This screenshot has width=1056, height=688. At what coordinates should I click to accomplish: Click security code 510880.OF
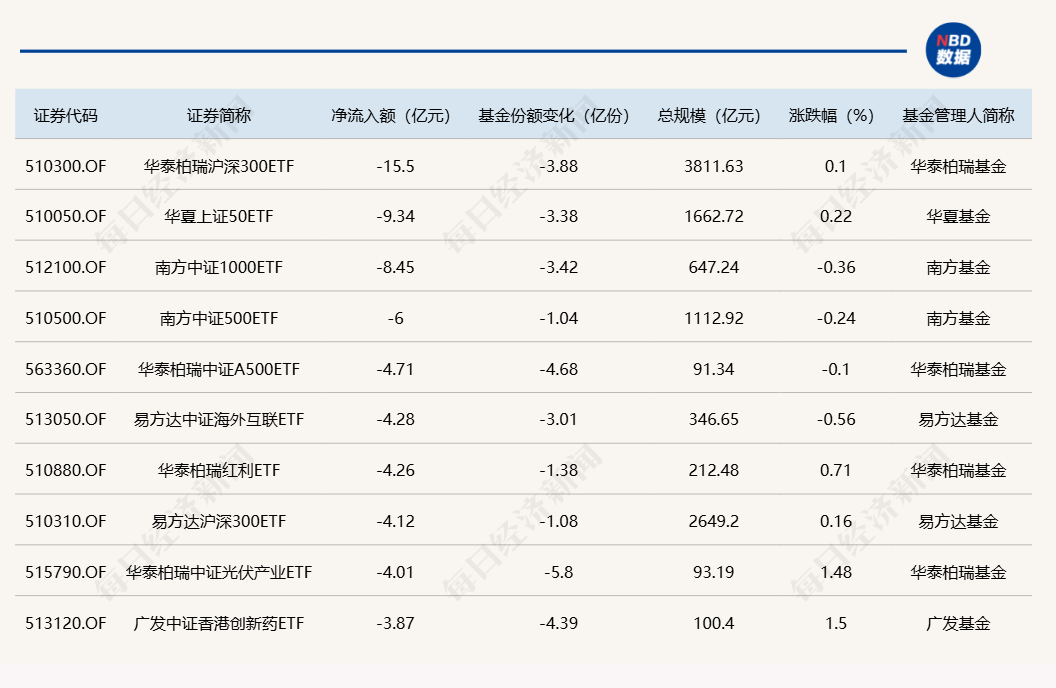click(x=66, y=471)
